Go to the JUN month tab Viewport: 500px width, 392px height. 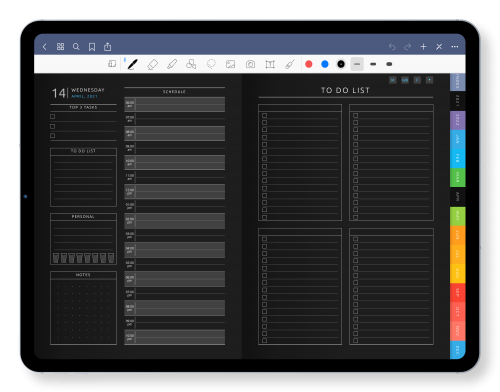pyautogui.click(x=457, y=235)
